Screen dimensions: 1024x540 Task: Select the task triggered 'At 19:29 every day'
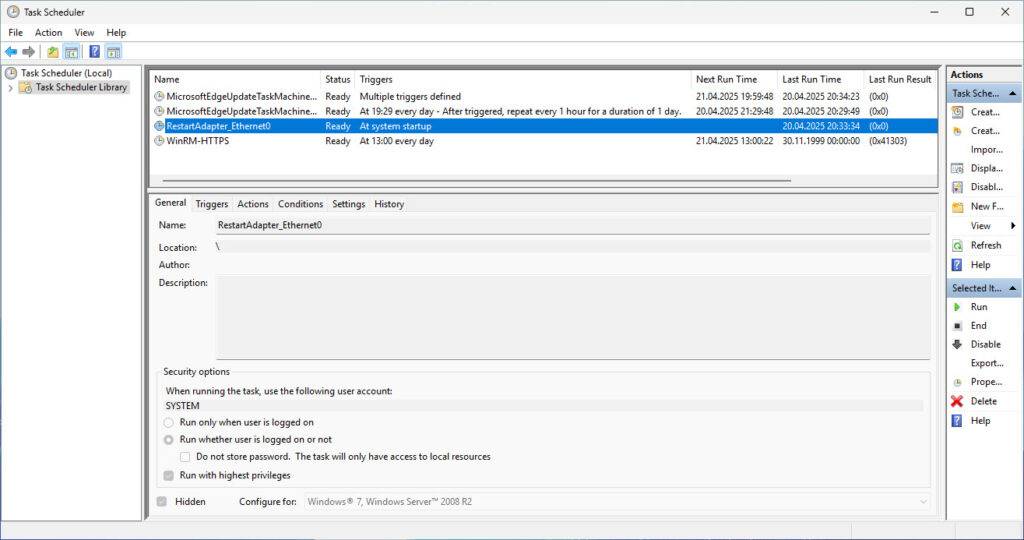point(543,112)
